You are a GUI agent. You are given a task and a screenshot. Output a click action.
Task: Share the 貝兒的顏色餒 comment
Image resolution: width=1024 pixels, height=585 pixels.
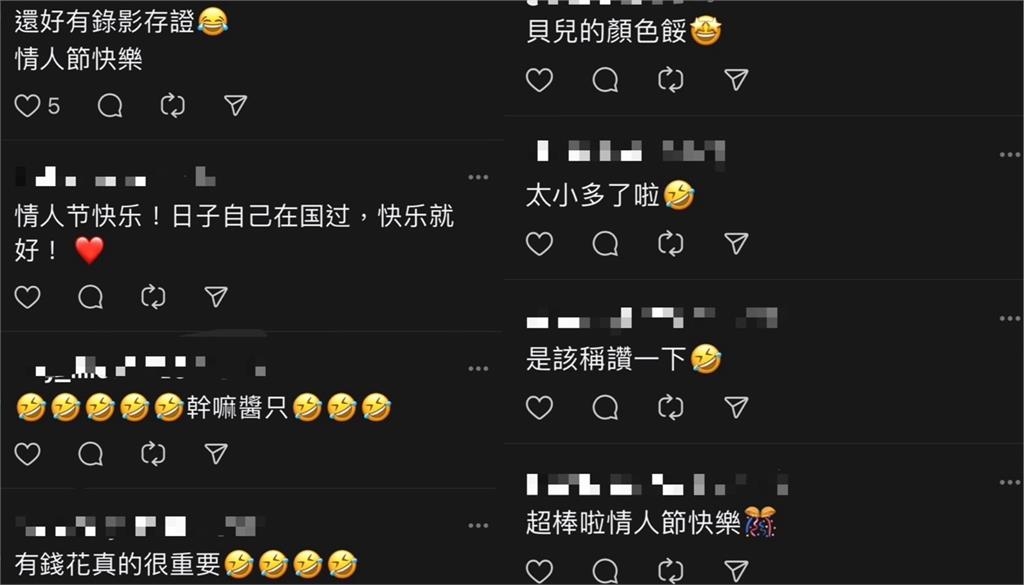[x=736, y=80]
